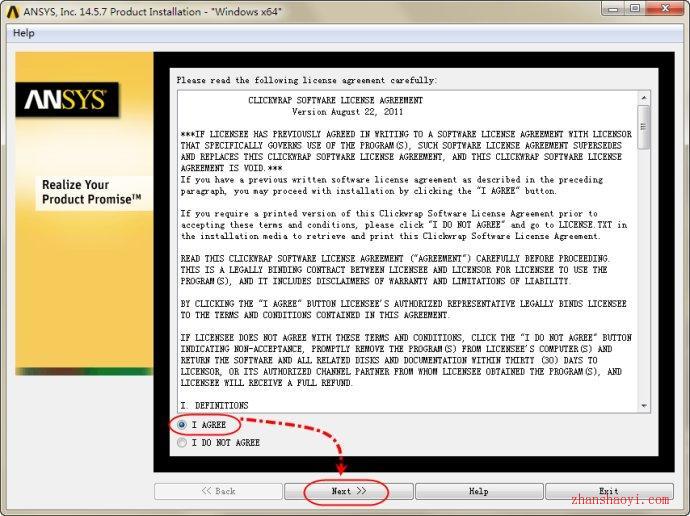Screen dimensions: 690x516
Task: Click the 'Version August 22, 2011' line
Action: pos(347,112)
